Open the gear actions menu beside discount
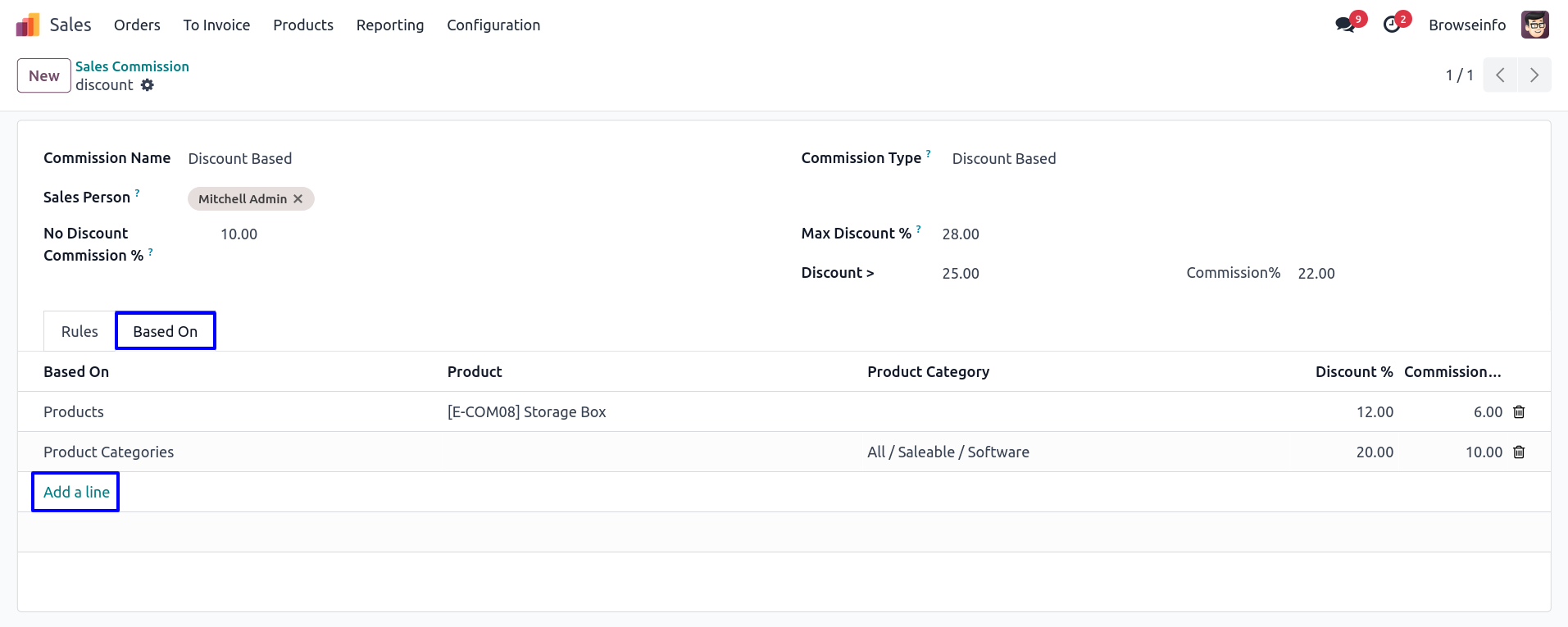The image size is (1568, 627). click(x=148, y=85)
